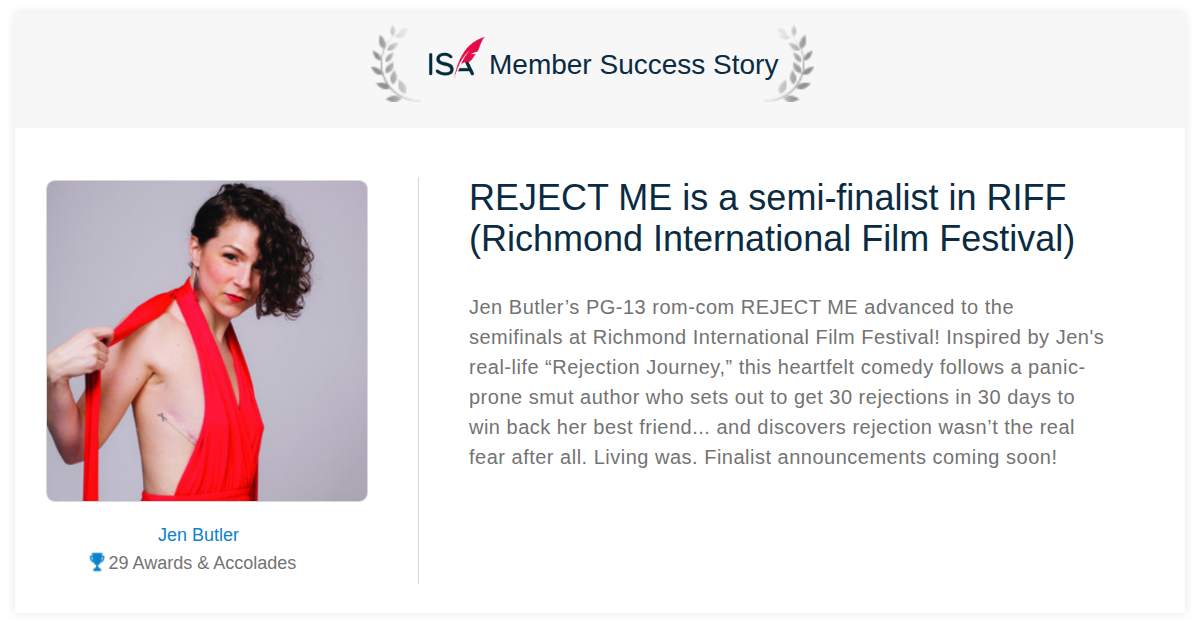This screenshot has height=630, width=1200.
Task: Click the vertical divider beside the photo
Action: pos(418,380)
